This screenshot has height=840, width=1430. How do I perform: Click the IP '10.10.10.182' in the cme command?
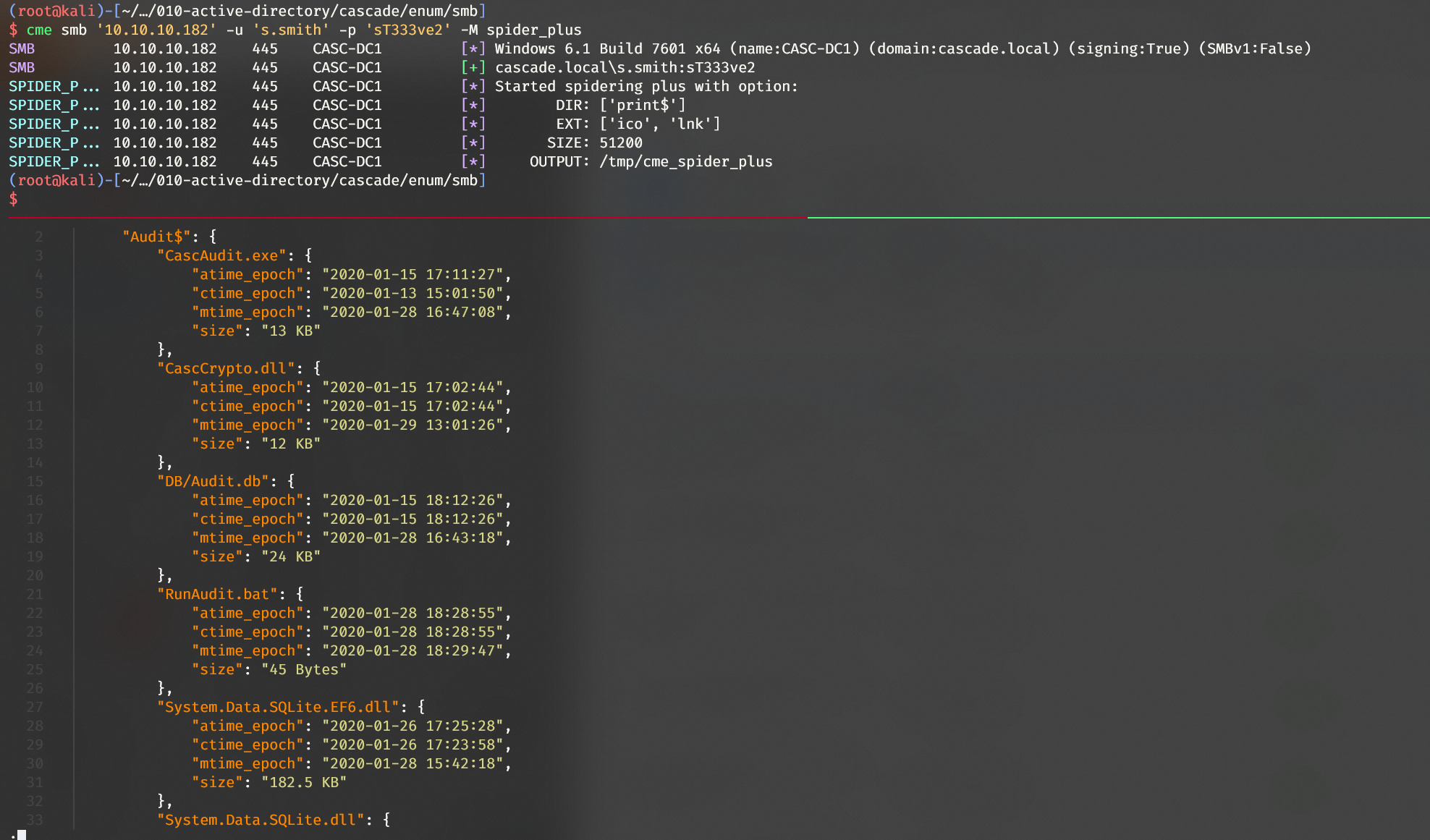tap(156, 30)
